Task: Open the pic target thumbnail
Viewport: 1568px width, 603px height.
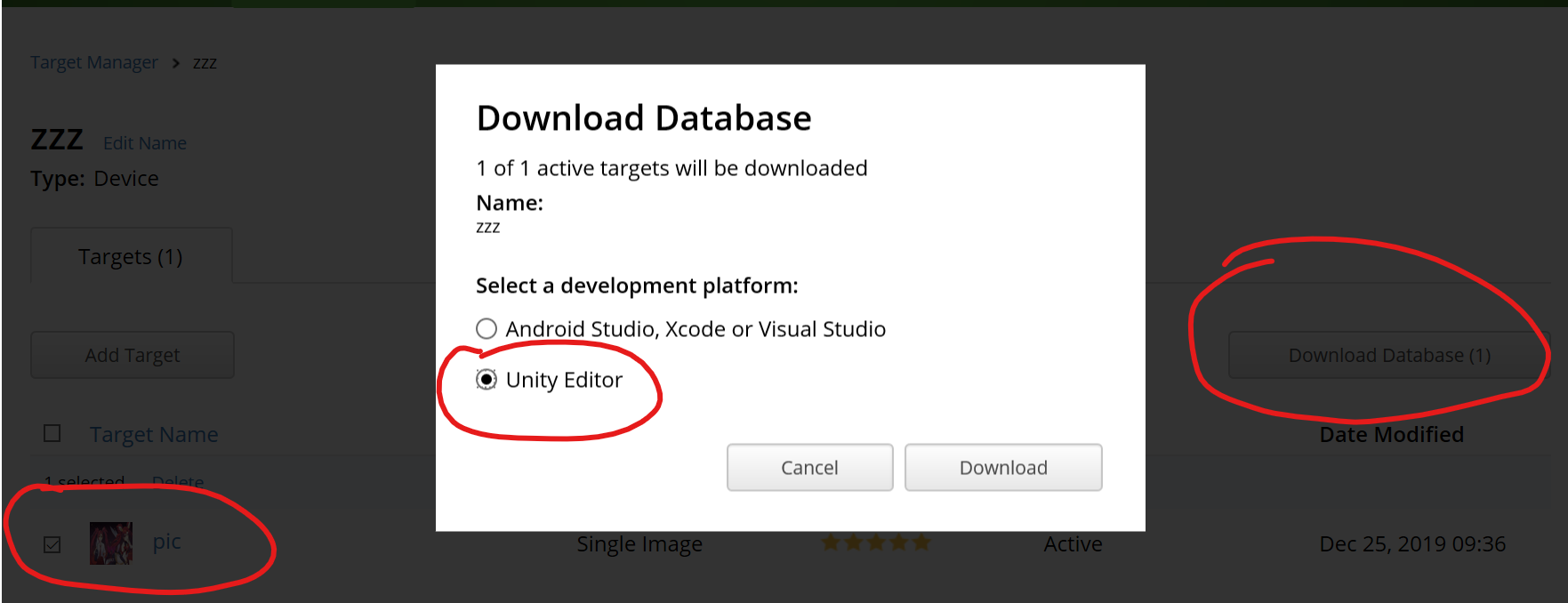Action: click(x=111, y=543)
